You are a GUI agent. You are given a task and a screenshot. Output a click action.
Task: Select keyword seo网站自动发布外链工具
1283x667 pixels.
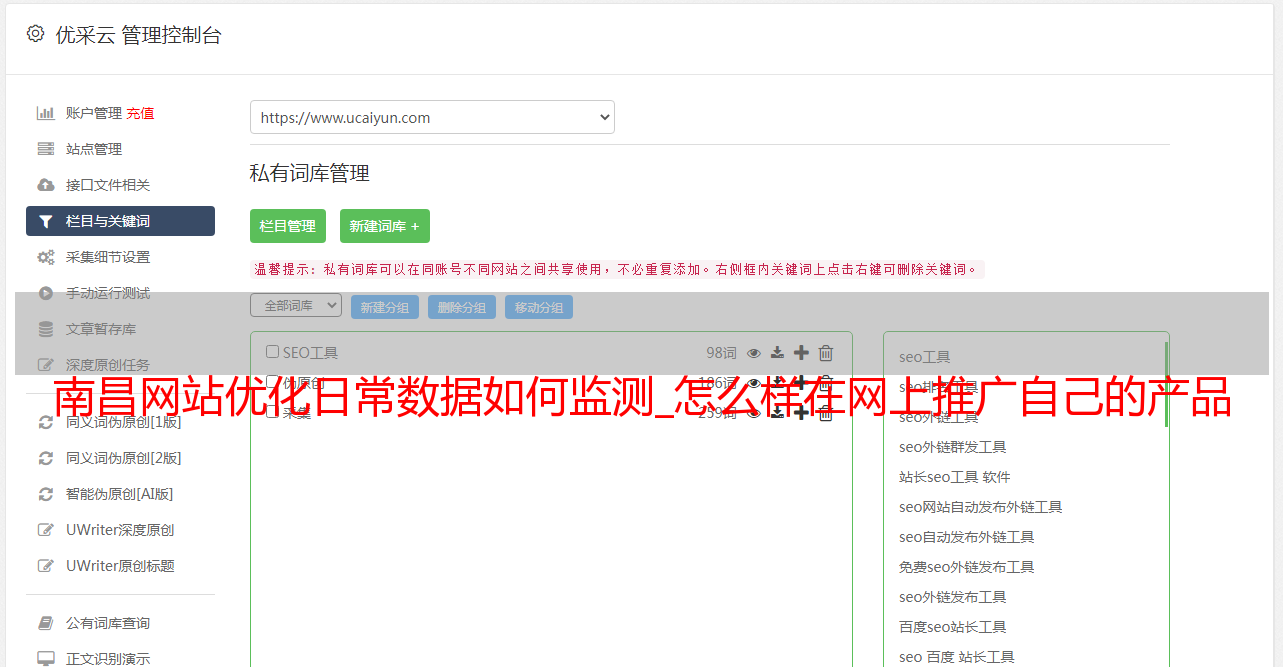pyautogui.click(x=981, y=507)
